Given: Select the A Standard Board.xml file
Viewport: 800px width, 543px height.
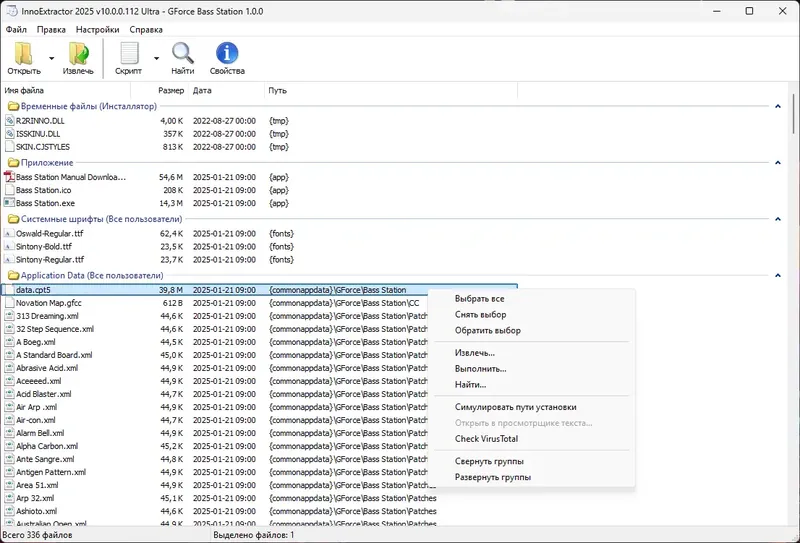Looking at the screenshot, I should pos(54,355).
